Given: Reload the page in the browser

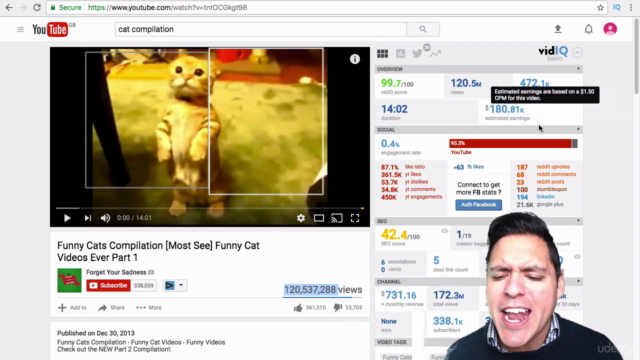Looking at the screenshot, I should [37, 7].
